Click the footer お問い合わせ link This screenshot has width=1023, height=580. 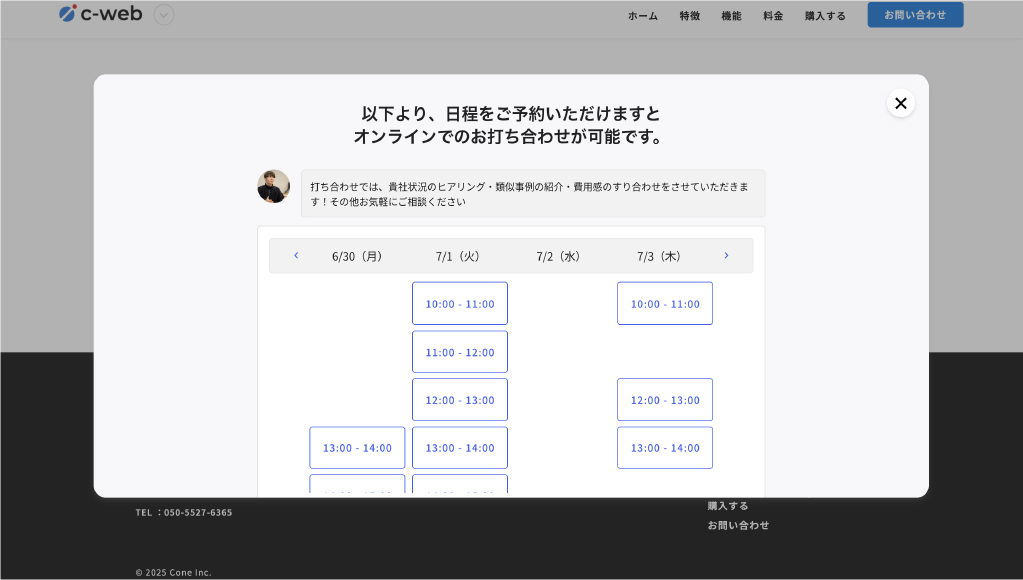pyautogui.click(x=738, y=525)
